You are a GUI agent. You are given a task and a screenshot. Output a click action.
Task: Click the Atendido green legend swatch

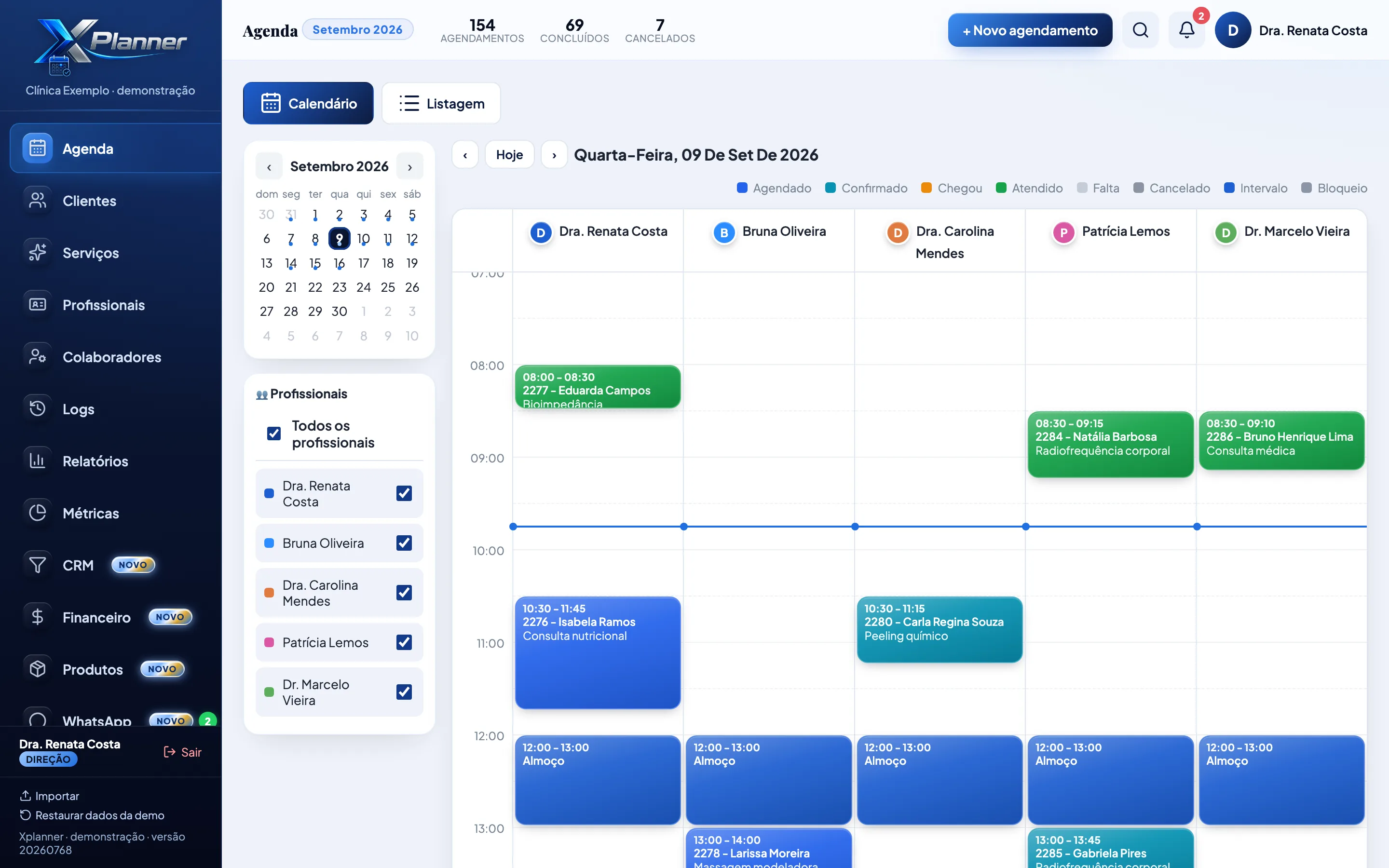tap(1001, 188)
